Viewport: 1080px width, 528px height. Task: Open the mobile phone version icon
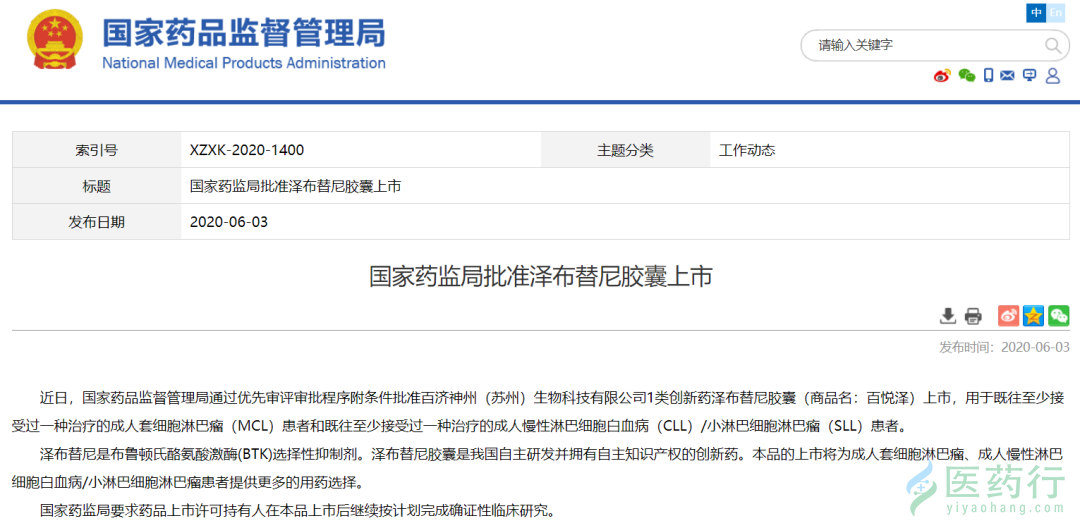(x=988, y=76)
